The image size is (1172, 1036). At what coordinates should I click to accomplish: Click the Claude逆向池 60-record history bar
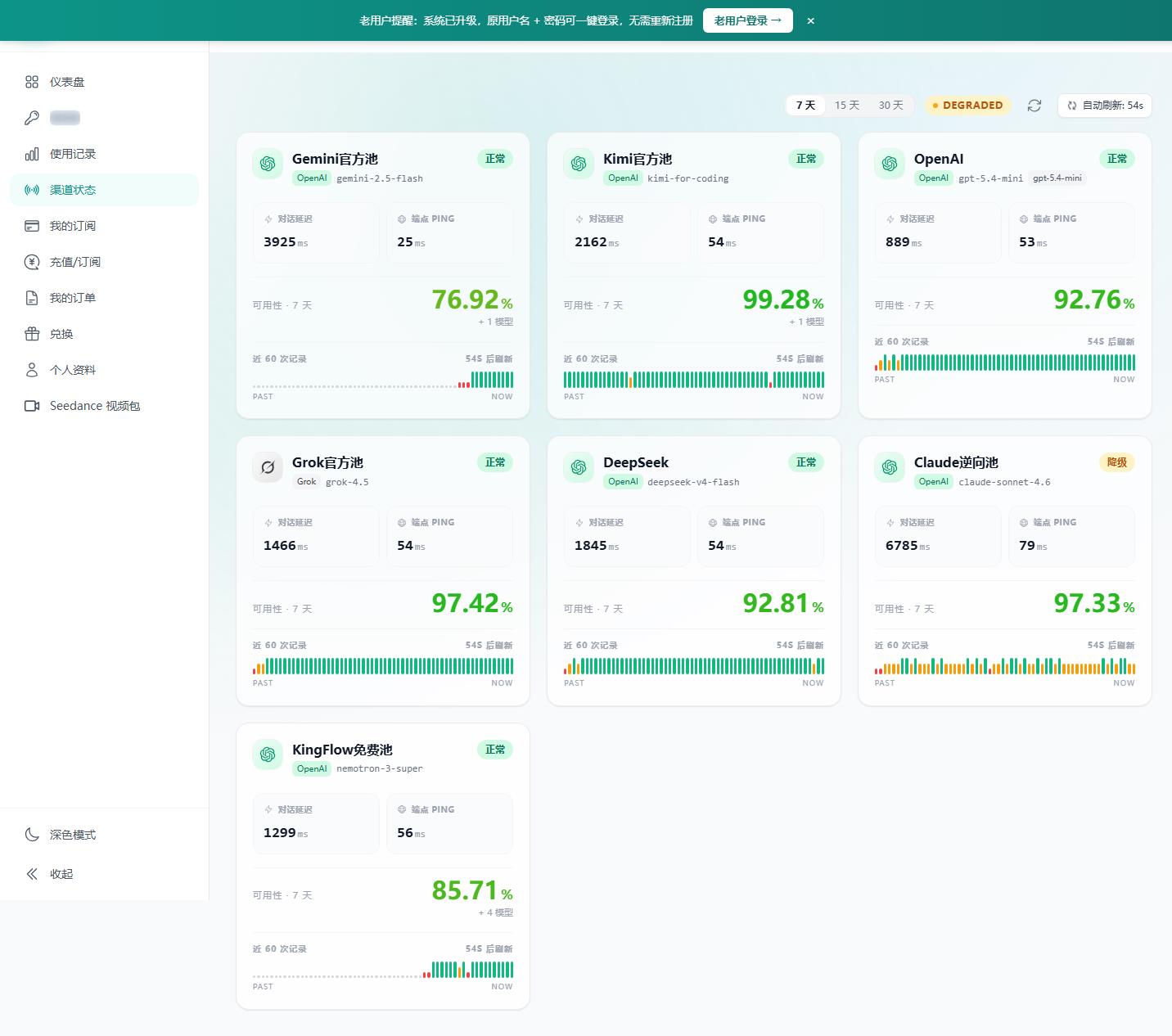click(1005, 666)
